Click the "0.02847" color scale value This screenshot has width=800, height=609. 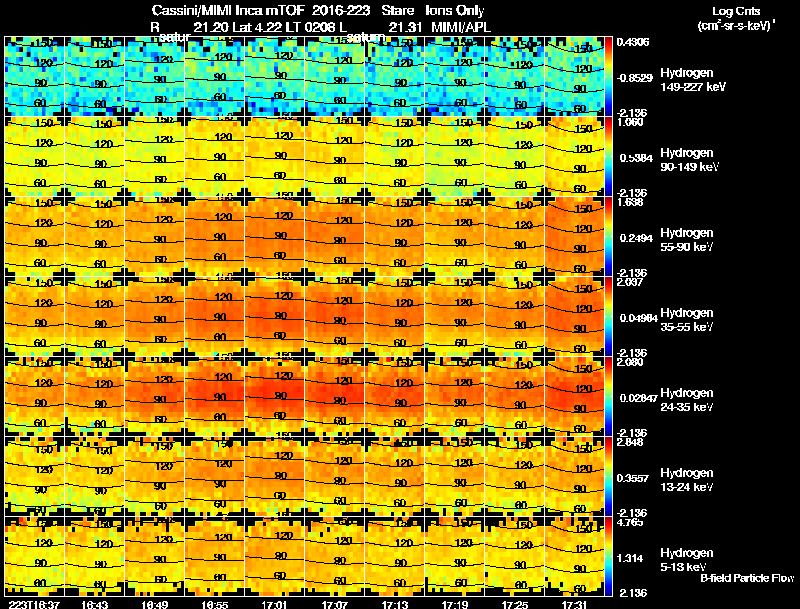639,398
